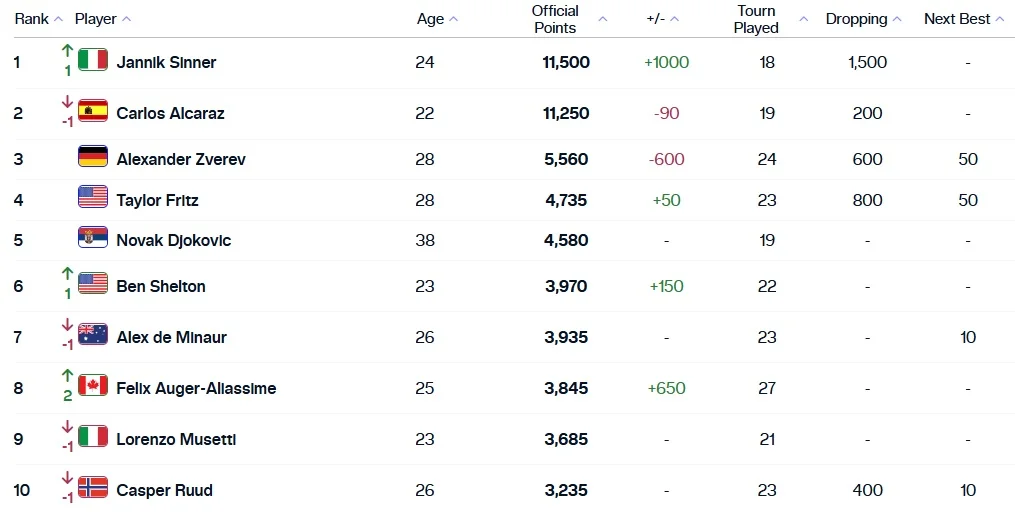Click Novak Djokovic's Serbian flag icon

(x=92, y=238)
